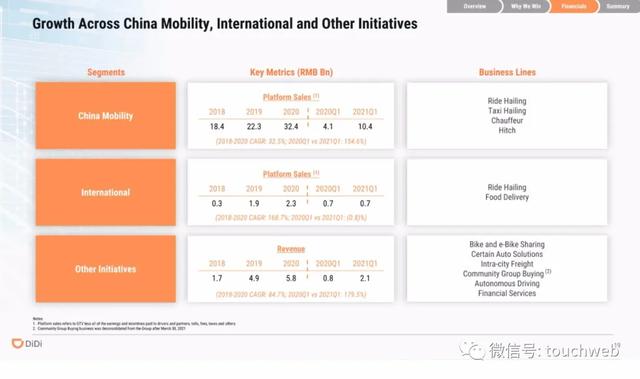Click the International Platform Sales heading
The width and height of the screenshot is (640, 379).
[291, 174]
